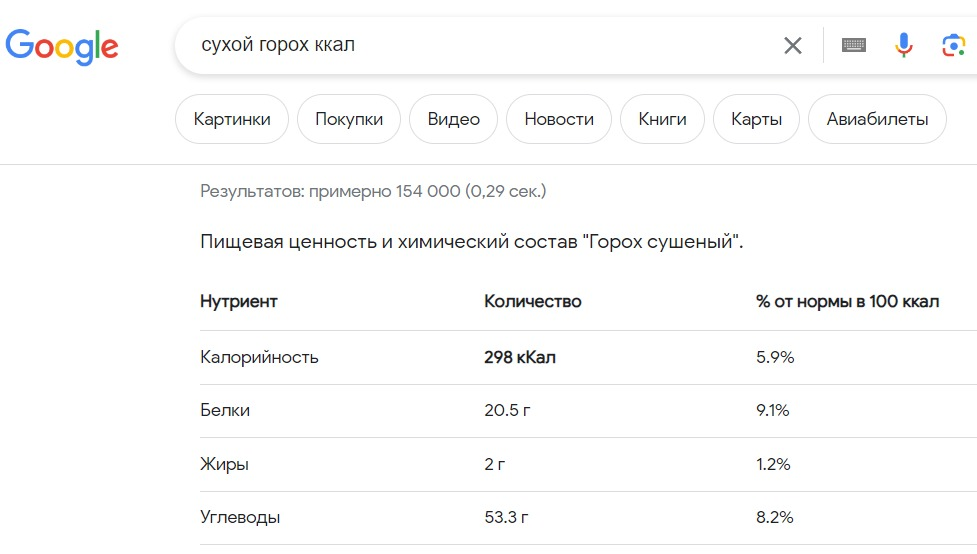Open search by image lens icon
Screen dimensions: 977x554
coord(953,46)
